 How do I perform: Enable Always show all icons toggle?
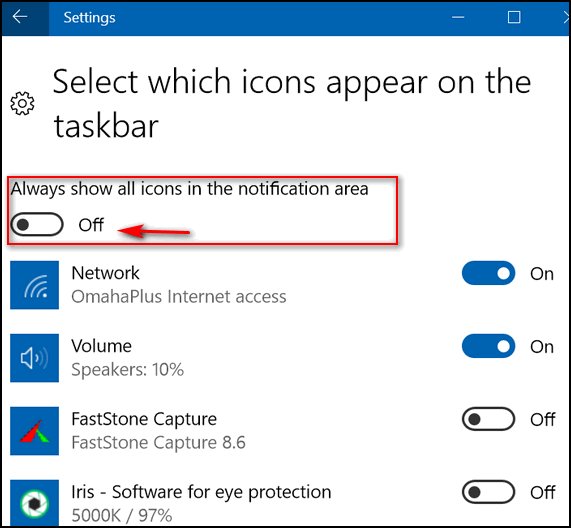point(37,224)
